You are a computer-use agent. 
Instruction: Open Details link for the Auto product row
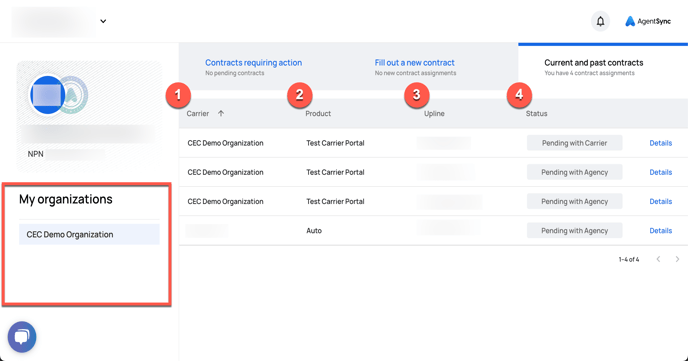click(x=661, y=231)
